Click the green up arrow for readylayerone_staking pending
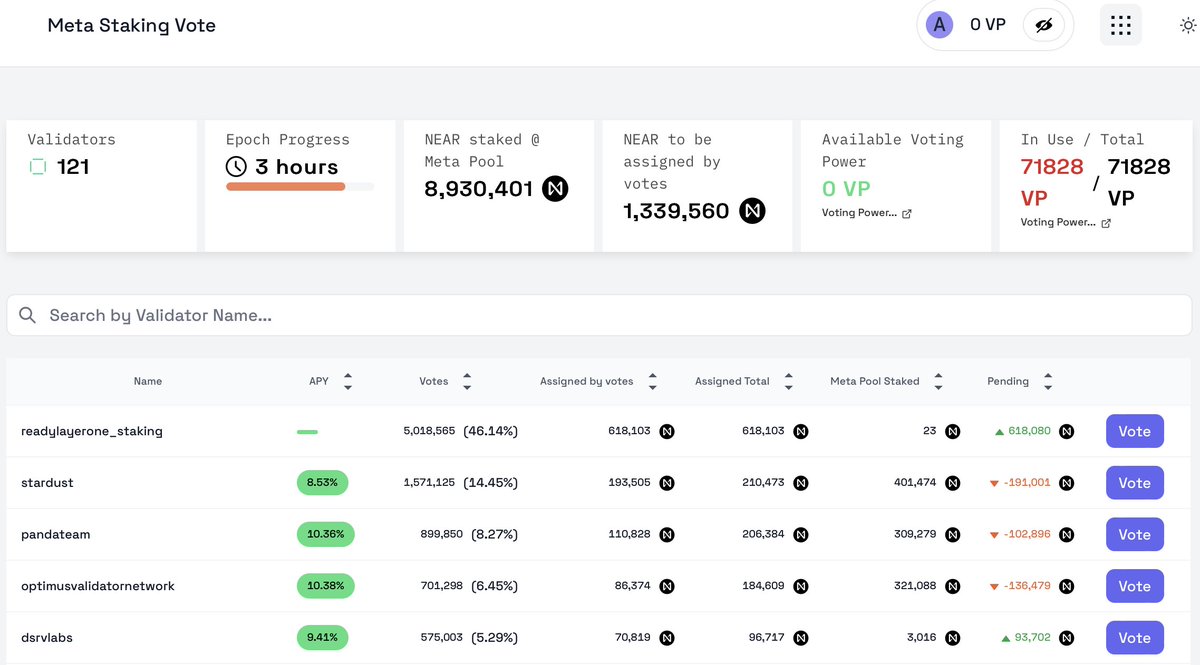 (999, 432)
